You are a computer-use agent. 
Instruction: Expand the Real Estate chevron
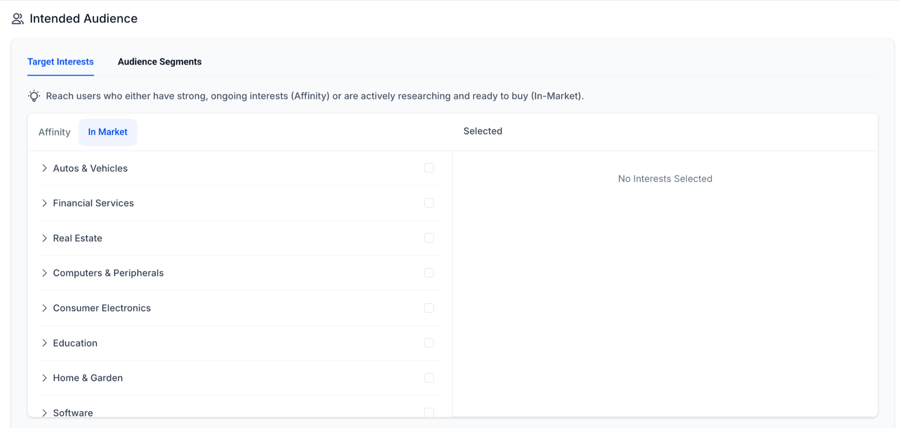pyautogui.click(x=44, y=238)
